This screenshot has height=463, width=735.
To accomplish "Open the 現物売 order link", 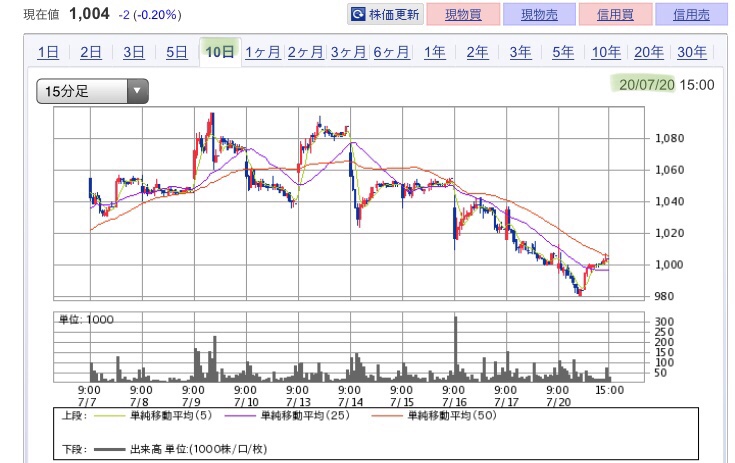I will coord(539,15).
